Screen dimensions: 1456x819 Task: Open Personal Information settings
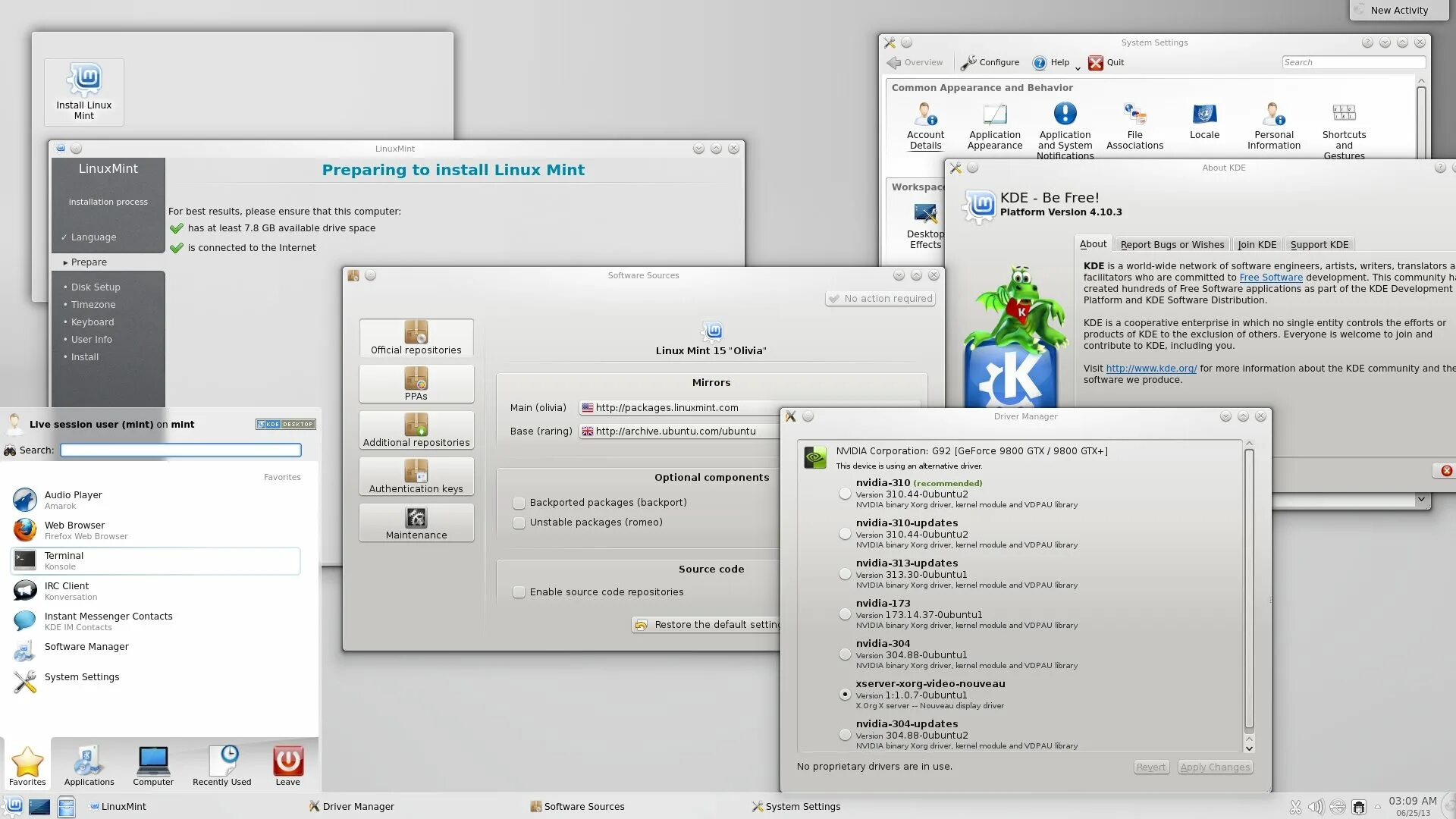click(x=1273, y=127)
